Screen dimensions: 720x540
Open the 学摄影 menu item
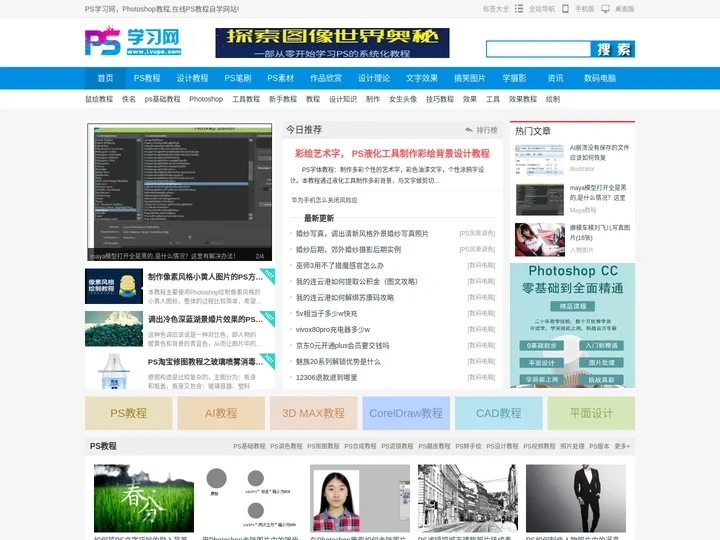coord(514,78)
